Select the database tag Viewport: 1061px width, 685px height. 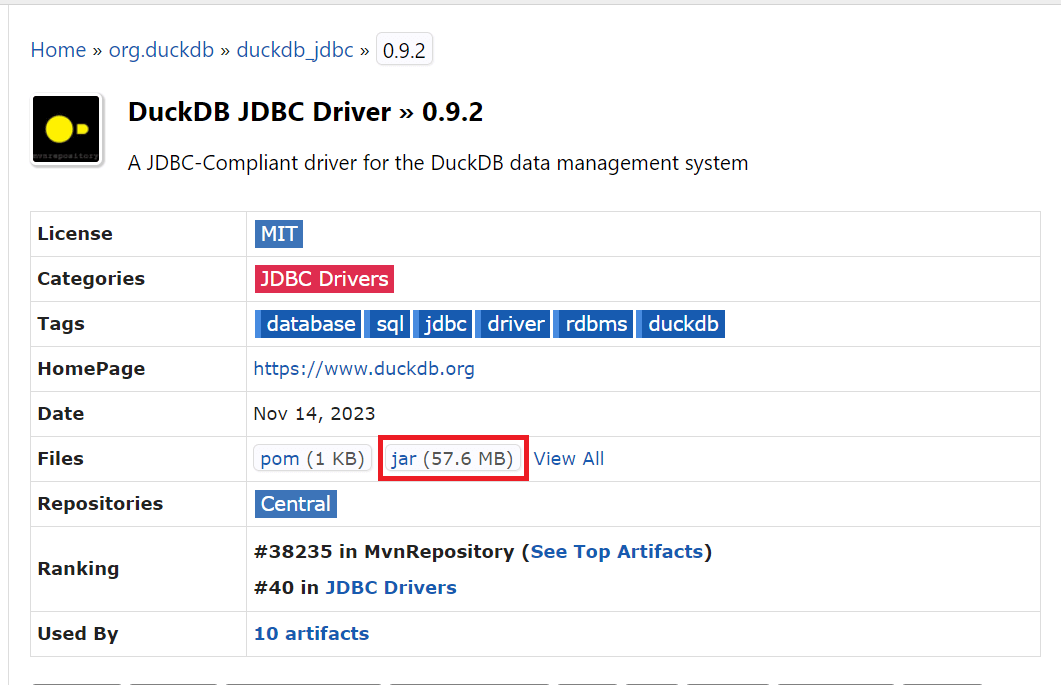point(308,324)
